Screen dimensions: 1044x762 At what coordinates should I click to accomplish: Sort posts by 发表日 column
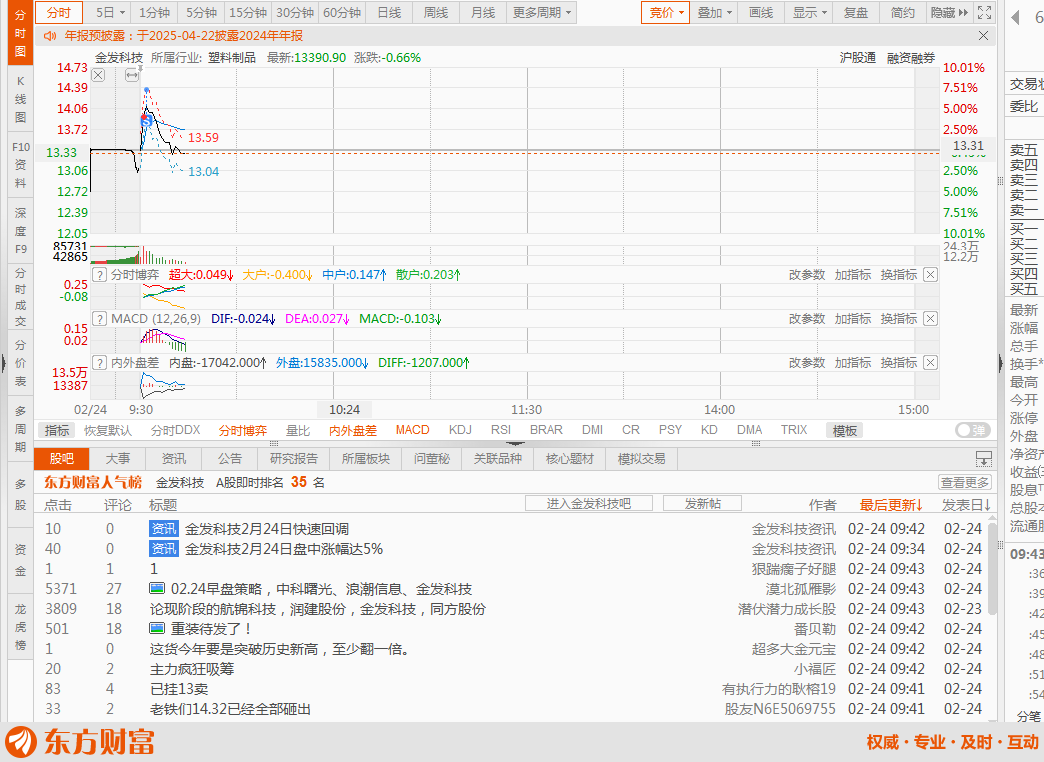point(966,506)
